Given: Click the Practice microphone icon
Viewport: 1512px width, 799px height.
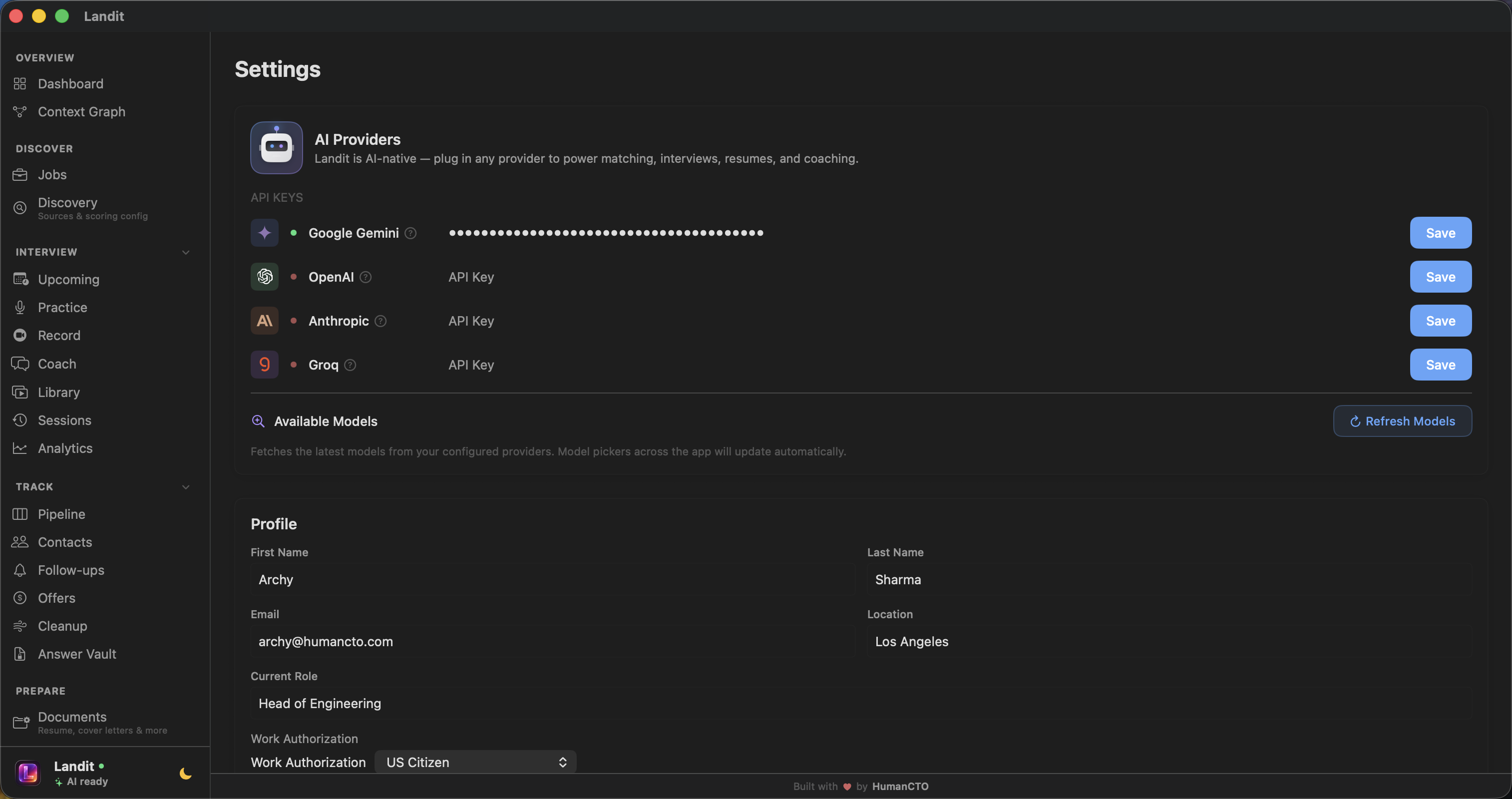Looking at the screenshot, I should click(20, 307).
